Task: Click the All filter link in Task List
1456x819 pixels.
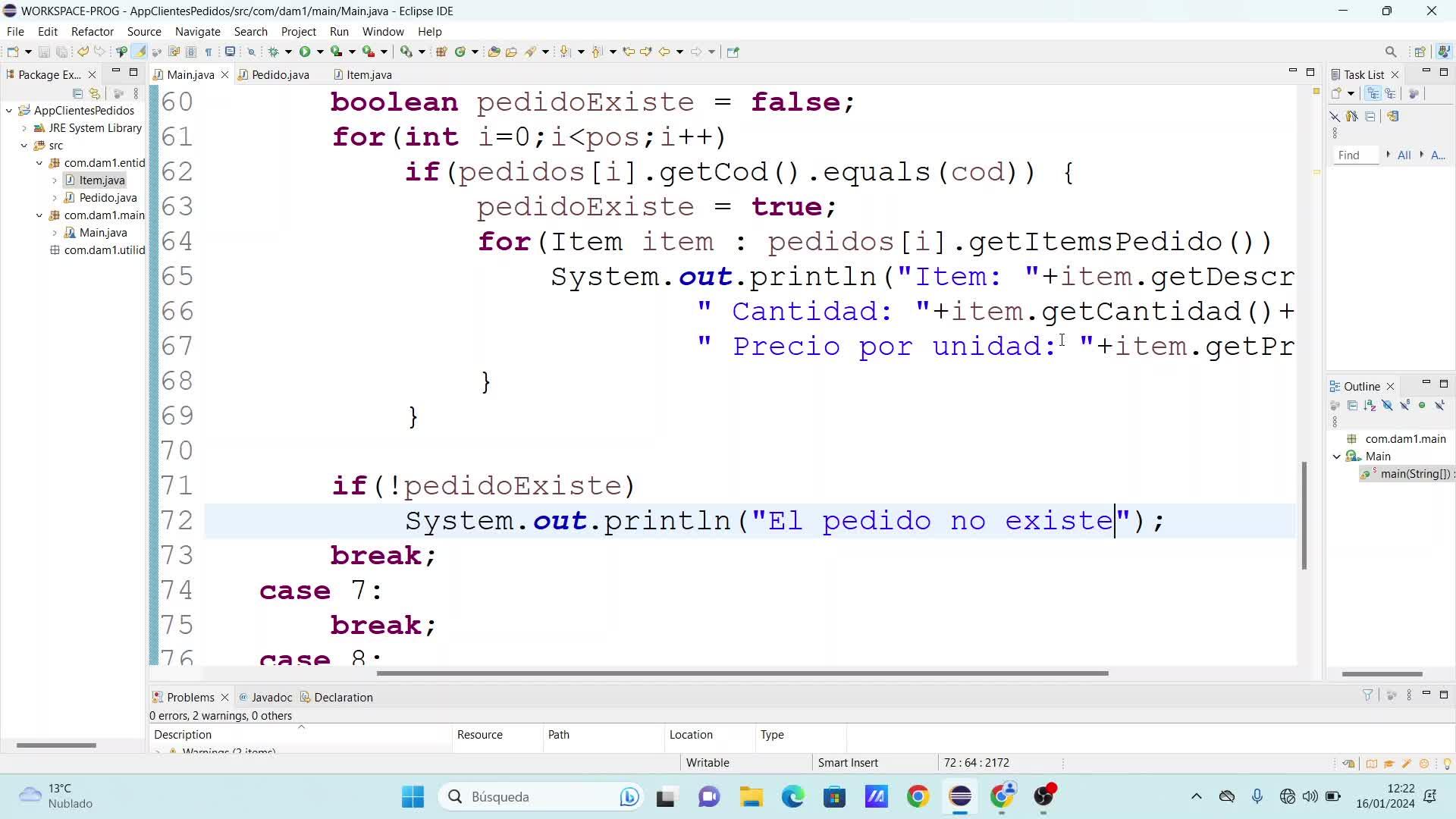Action: [x=1404, y=155]
